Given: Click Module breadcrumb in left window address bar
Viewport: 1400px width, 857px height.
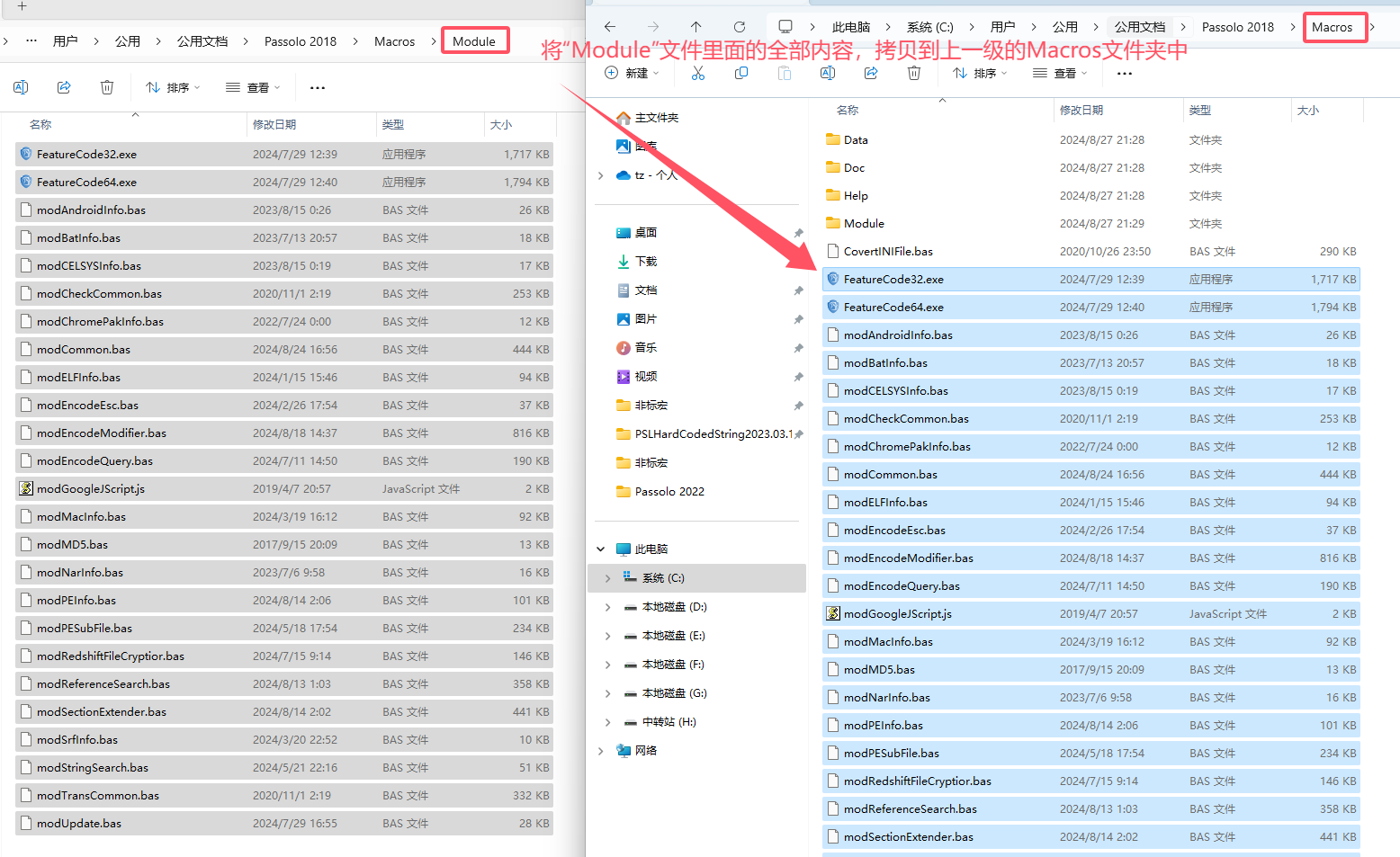Looking at the screenshot, I should (x=474, y=41).
